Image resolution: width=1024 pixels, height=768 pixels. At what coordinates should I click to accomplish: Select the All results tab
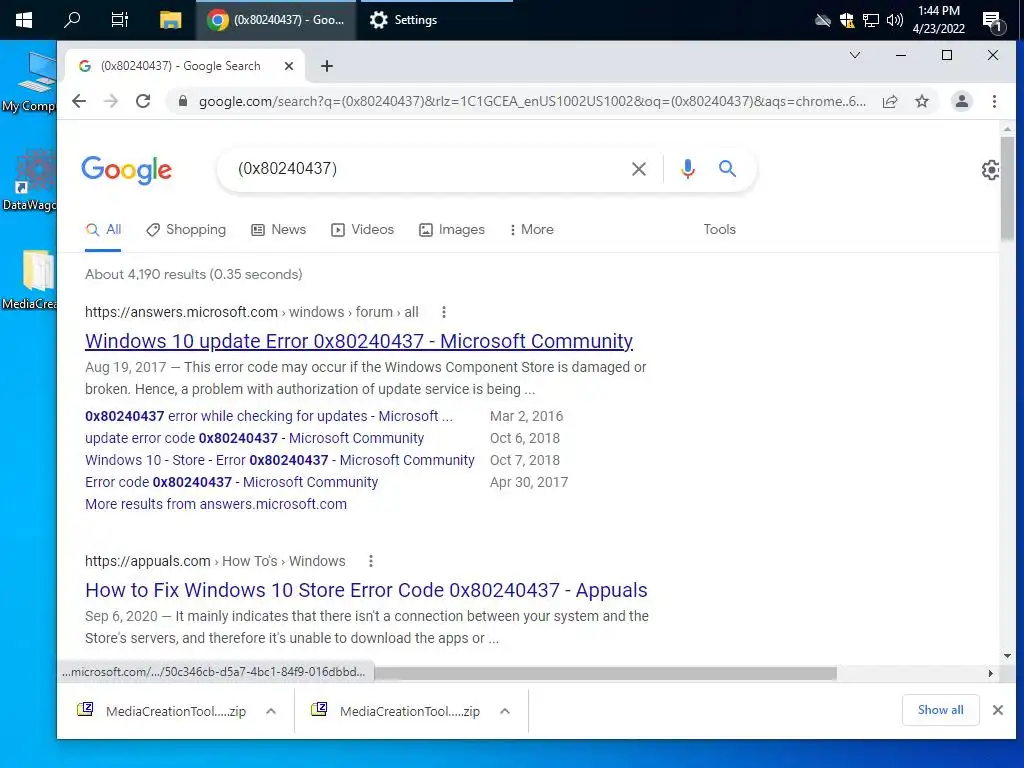pos(103,229)
